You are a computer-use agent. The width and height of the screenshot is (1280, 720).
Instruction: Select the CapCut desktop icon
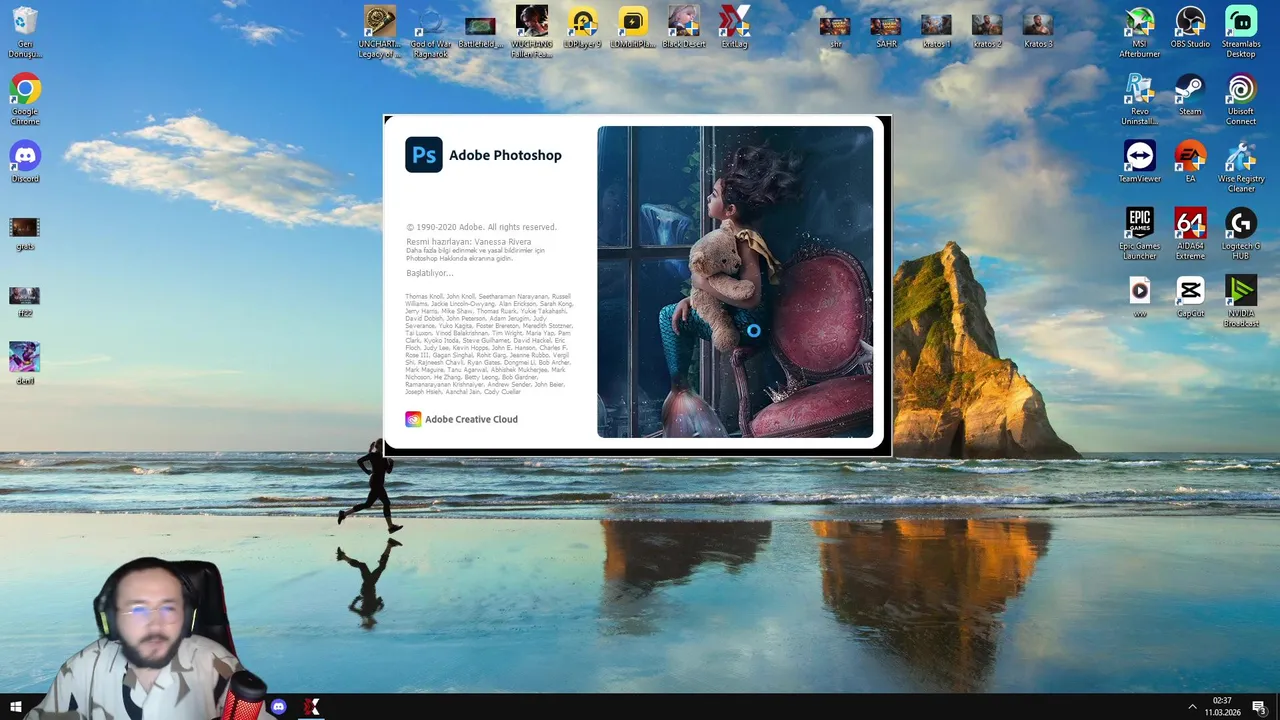coord(1190,290)
